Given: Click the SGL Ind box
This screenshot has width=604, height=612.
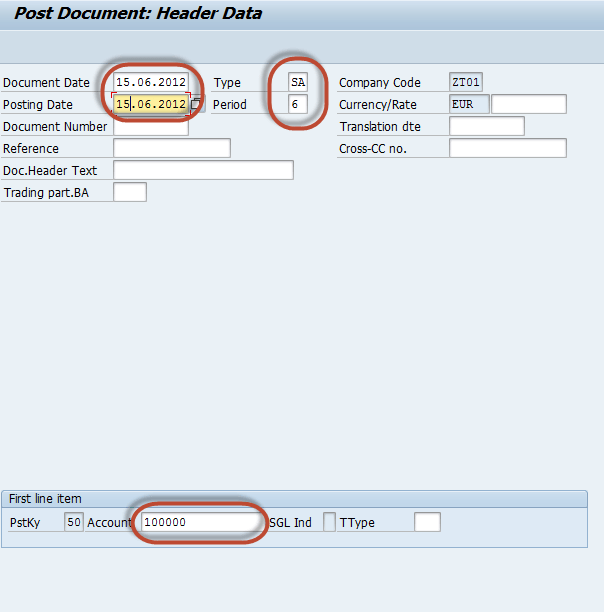Looking at the screenshot, I should 329,522.
